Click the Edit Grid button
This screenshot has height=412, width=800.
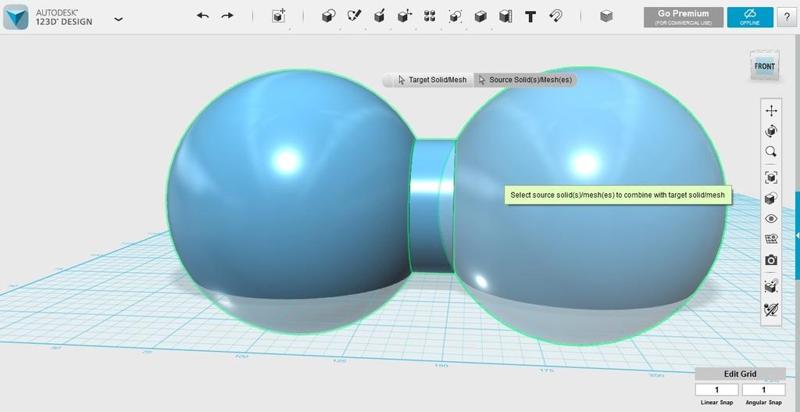coord(740,374)
